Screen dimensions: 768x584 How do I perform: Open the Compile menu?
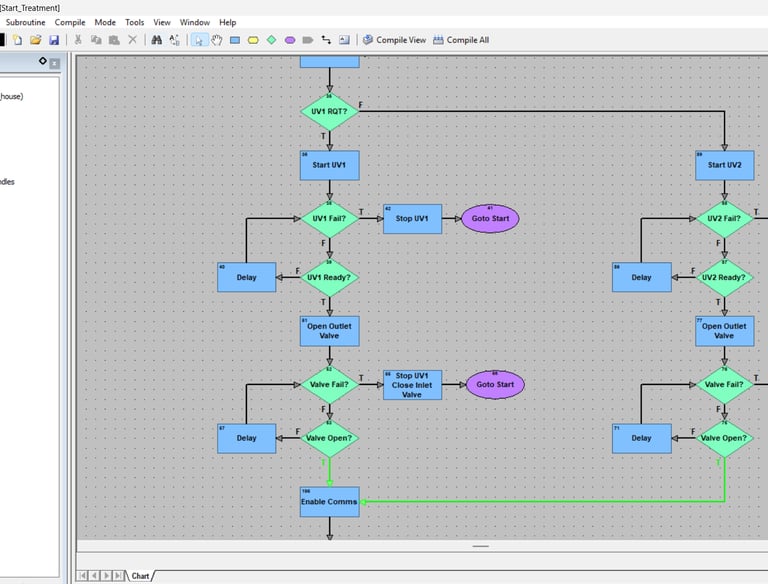70,23
